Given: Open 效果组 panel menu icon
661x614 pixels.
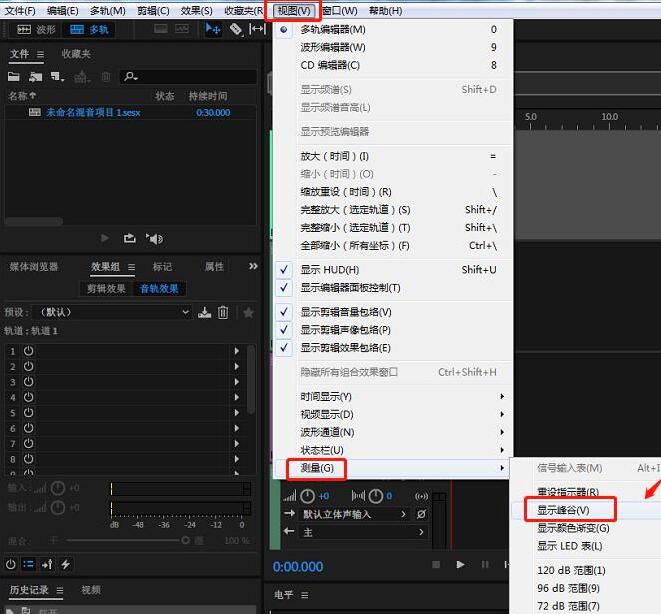Looking at the screenshot, I should (132, 267).
